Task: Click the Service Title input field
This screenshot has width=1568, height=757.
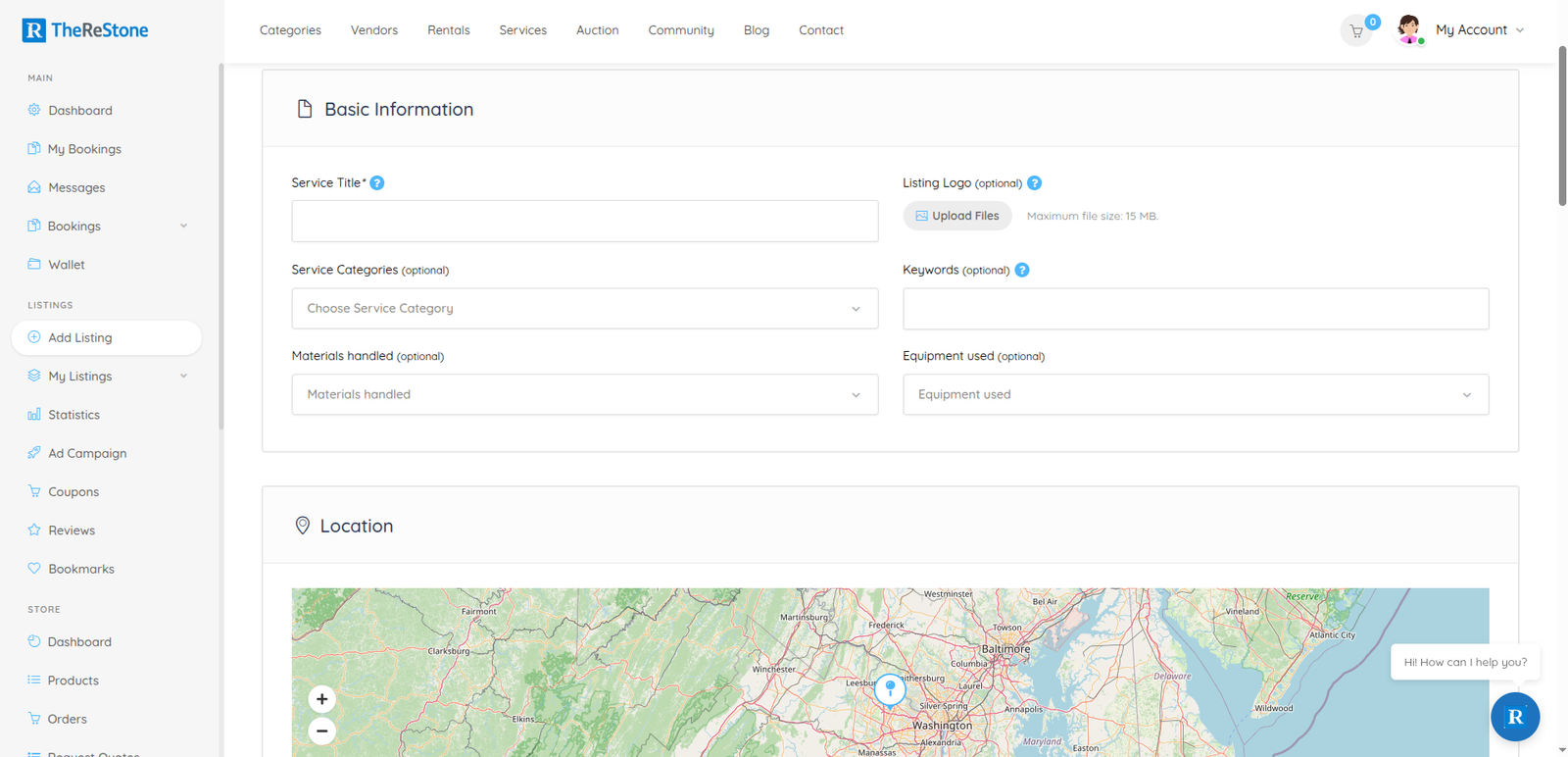Action: 585,222
